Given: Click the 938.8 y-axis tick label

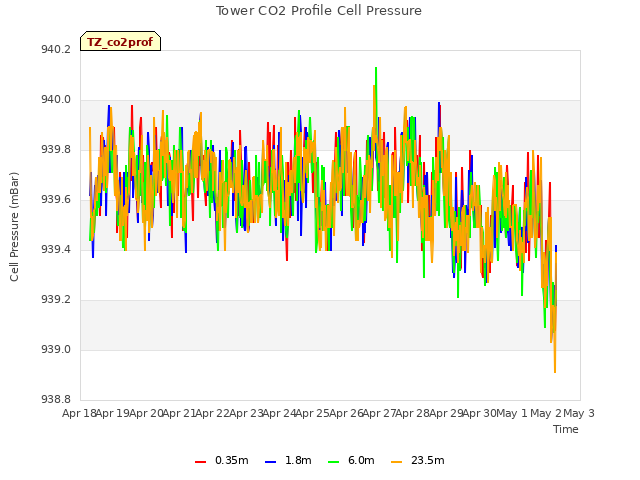Looking at the screenshot, I should (56, 399).
